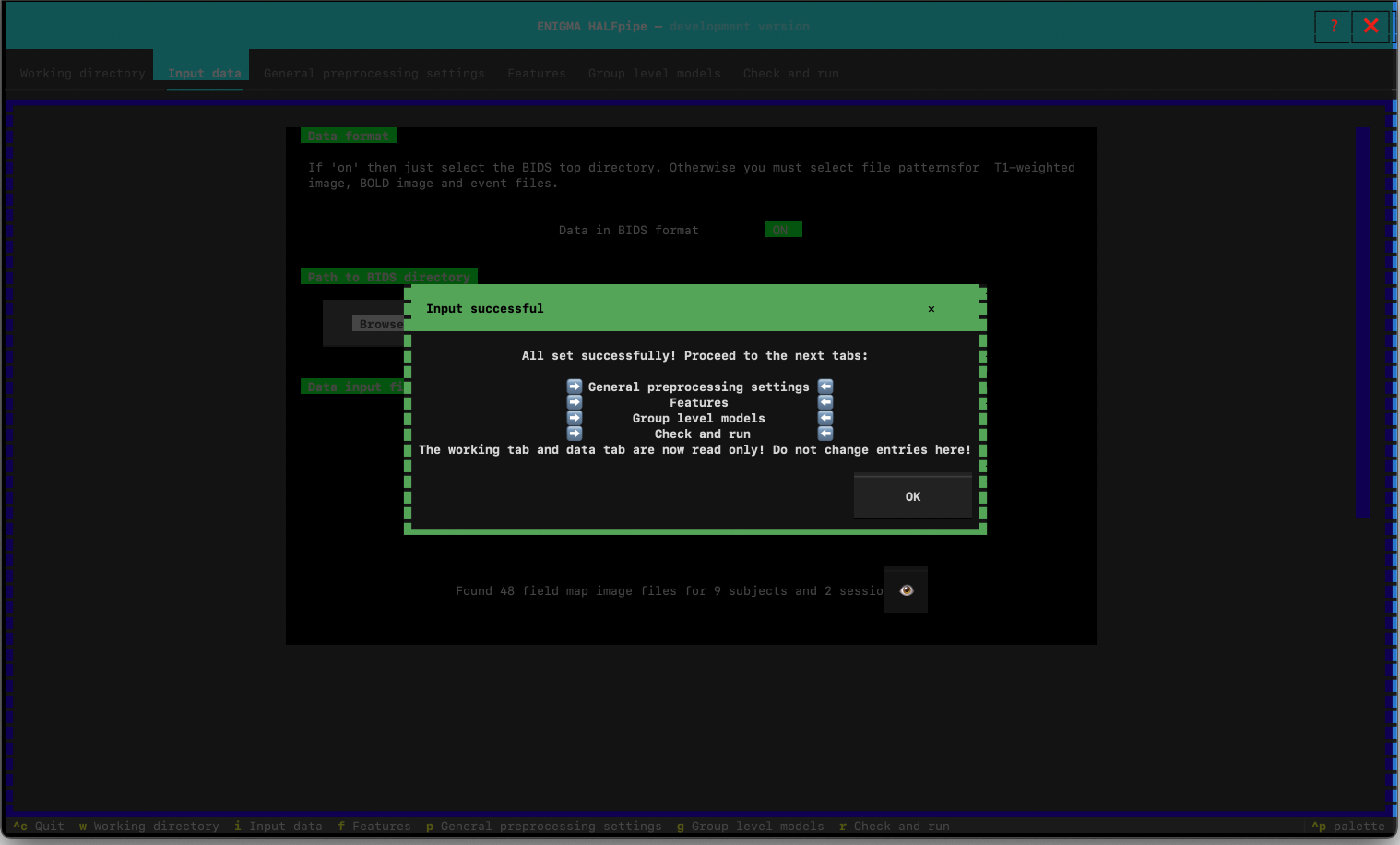Click the red X quit button
The height and width of the screenshot is (845, 1400).
tap(1370, 27)
